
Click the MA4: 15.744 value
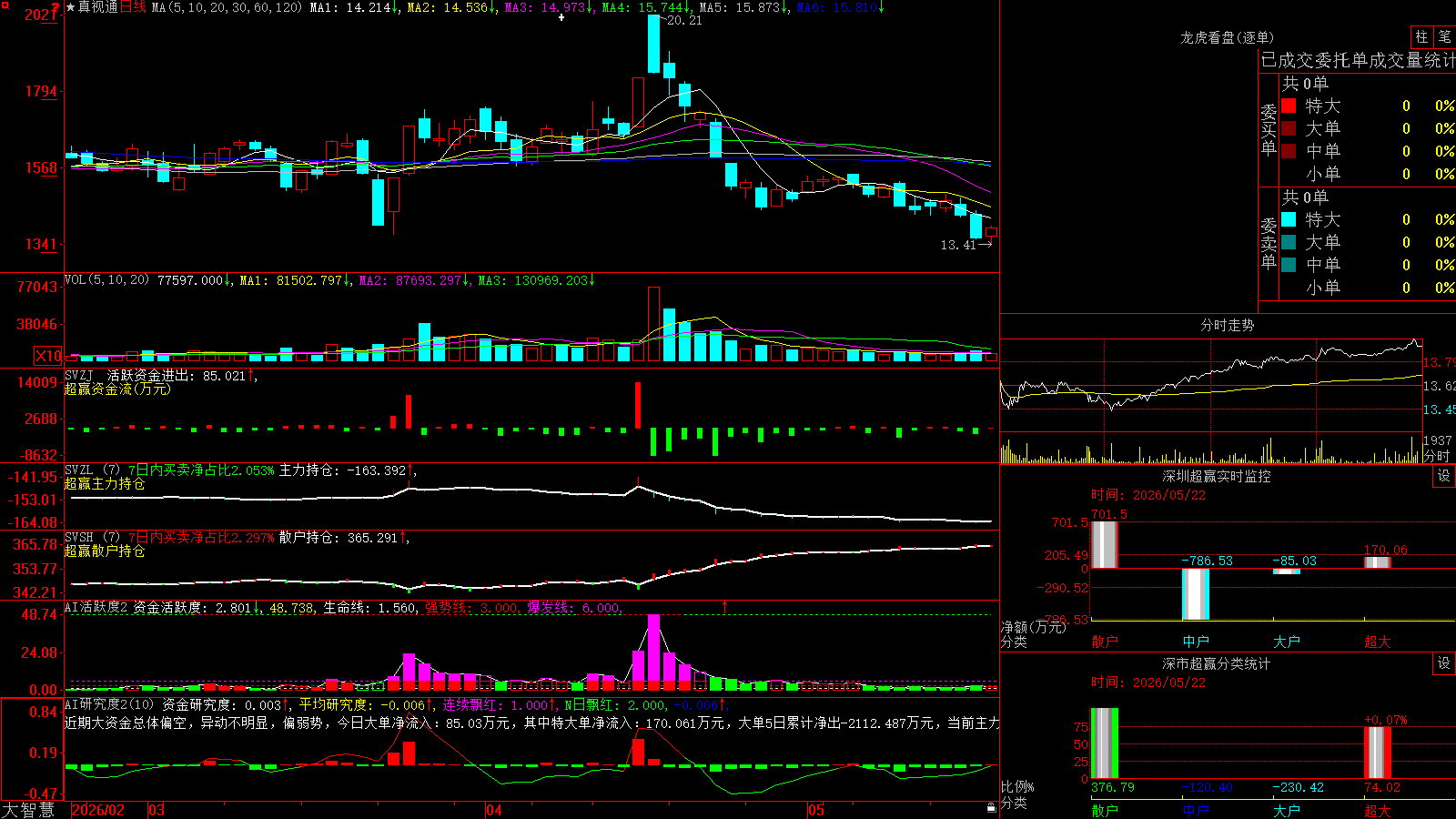click(645, 7)
